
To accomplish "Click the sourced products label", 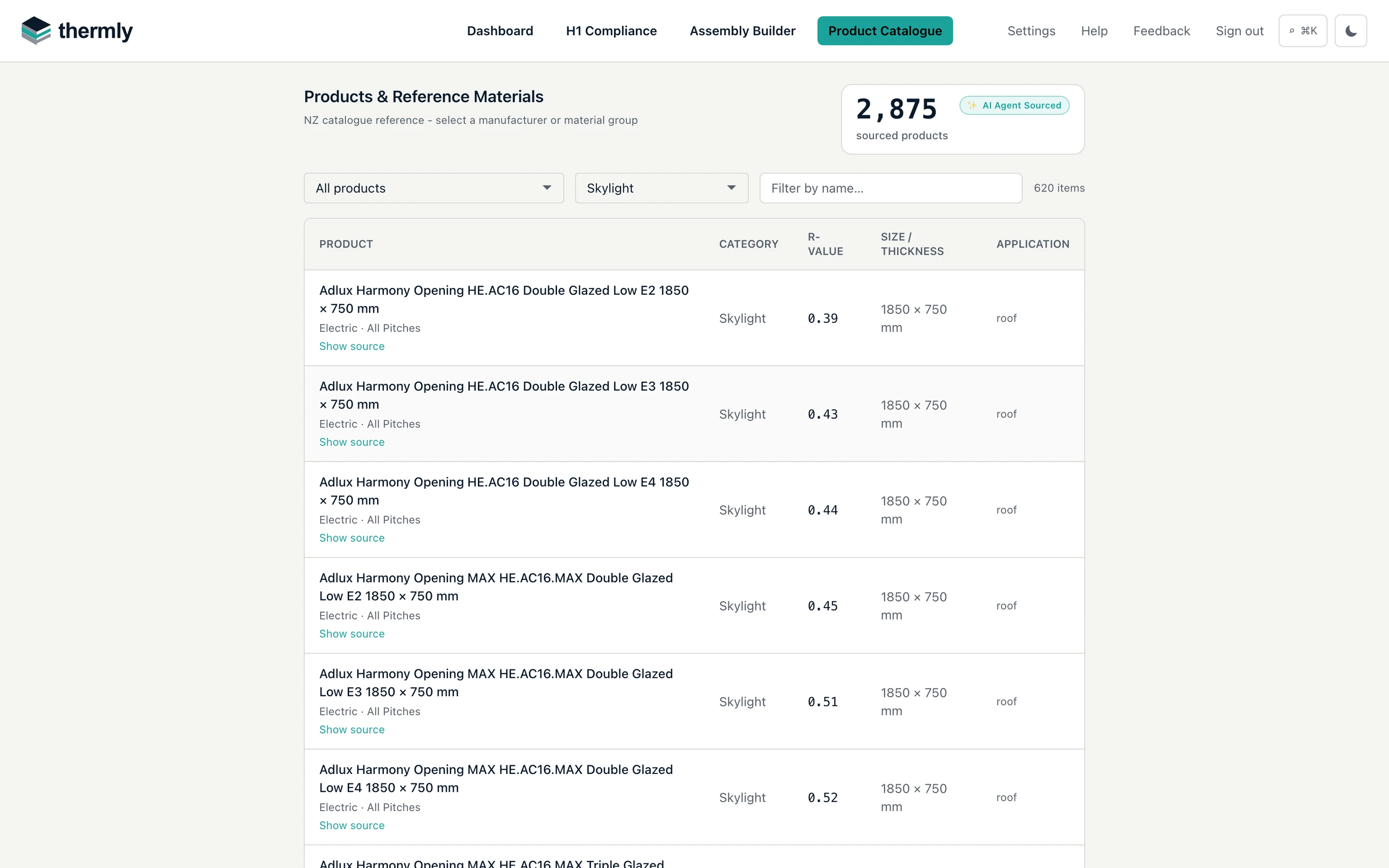I will coord(902,136).
